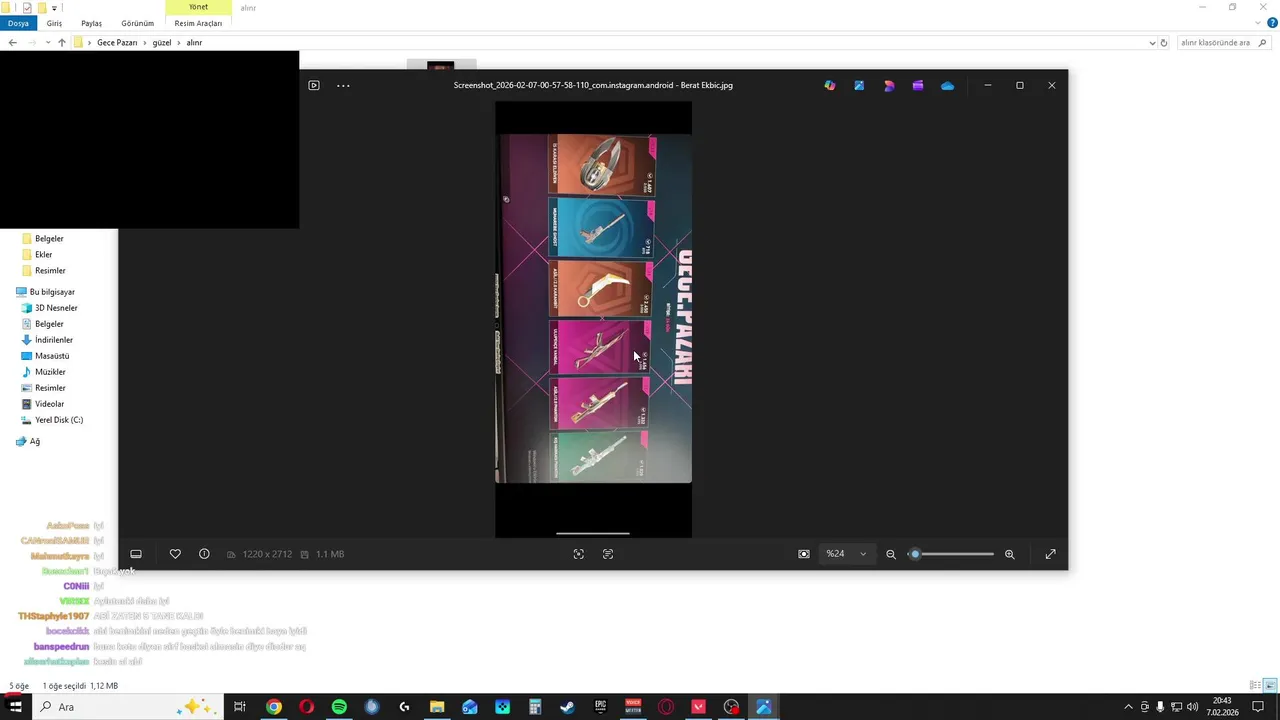Show file info in Photos

[x=204, y=554]
